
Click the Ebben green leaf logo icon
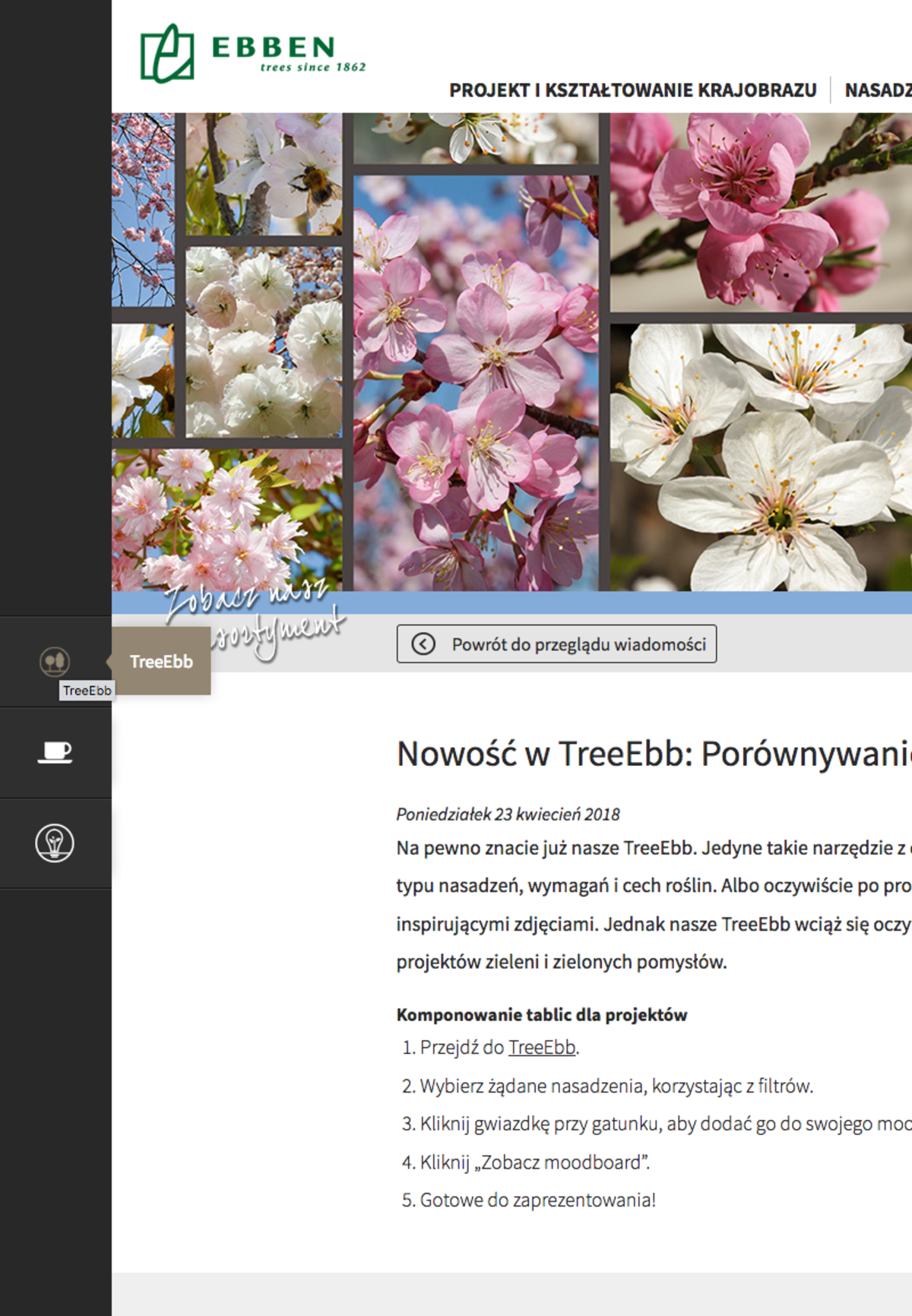coord(166,54)
